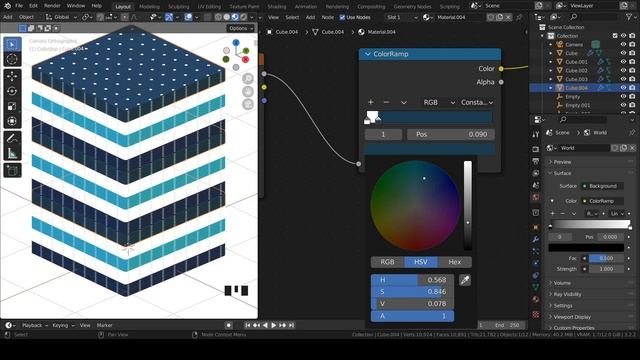This screenshot has width=640, height=360.
Task: Open the Texture properties checker tab icon
Action: pyautogui.click(x=536, y=314)
